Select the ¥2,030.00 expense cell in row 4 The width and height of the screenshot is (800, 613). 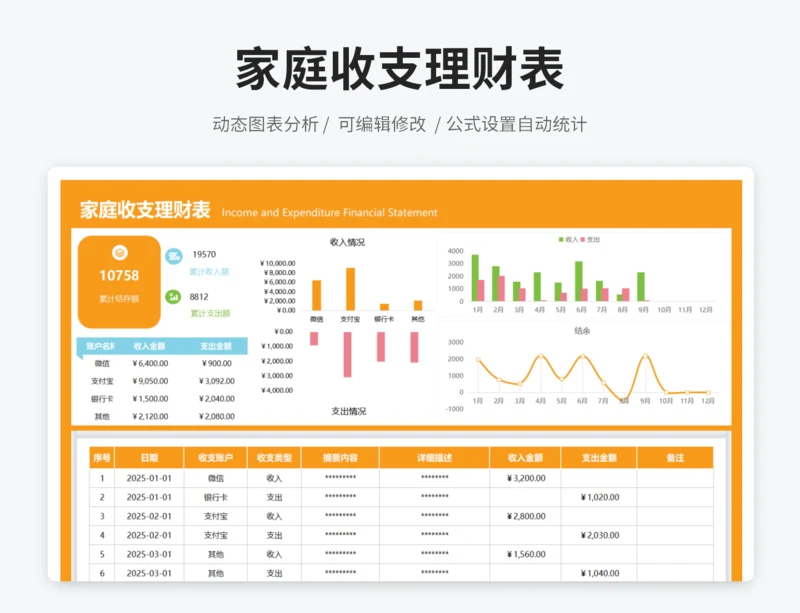[599, 535]
